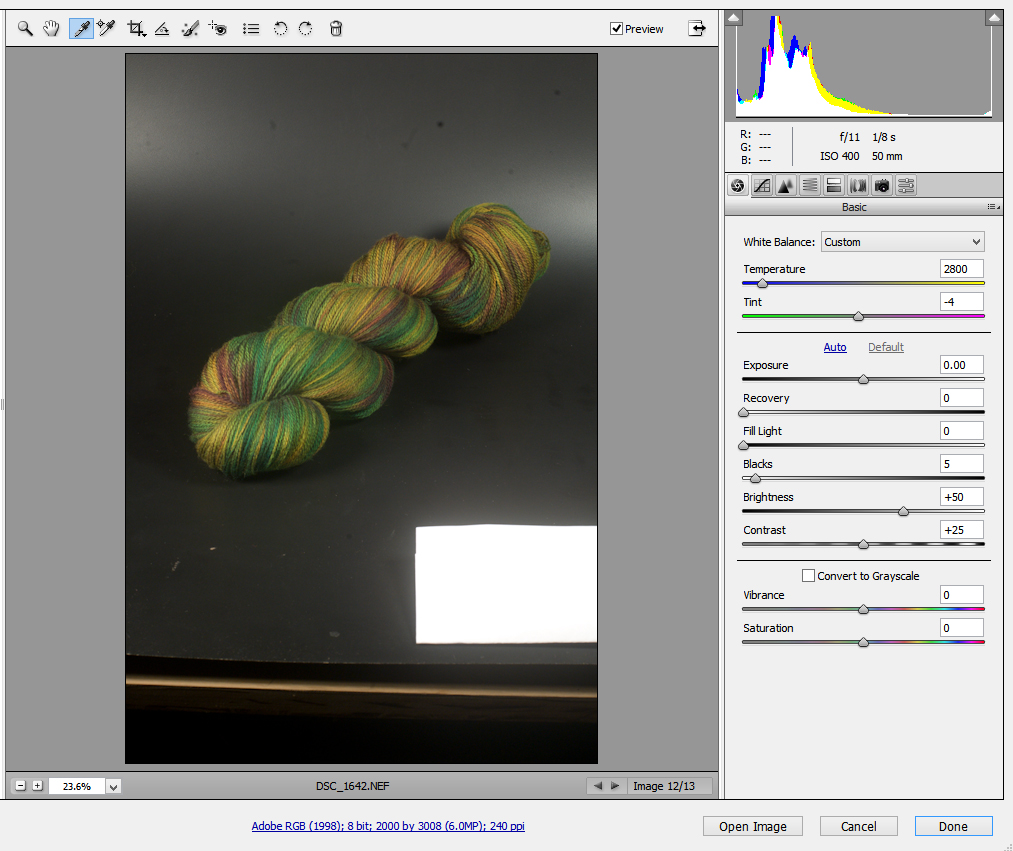The image size is (1013, 851).
Task: Rotate image 90° clockwise
Action: point(306,29)
